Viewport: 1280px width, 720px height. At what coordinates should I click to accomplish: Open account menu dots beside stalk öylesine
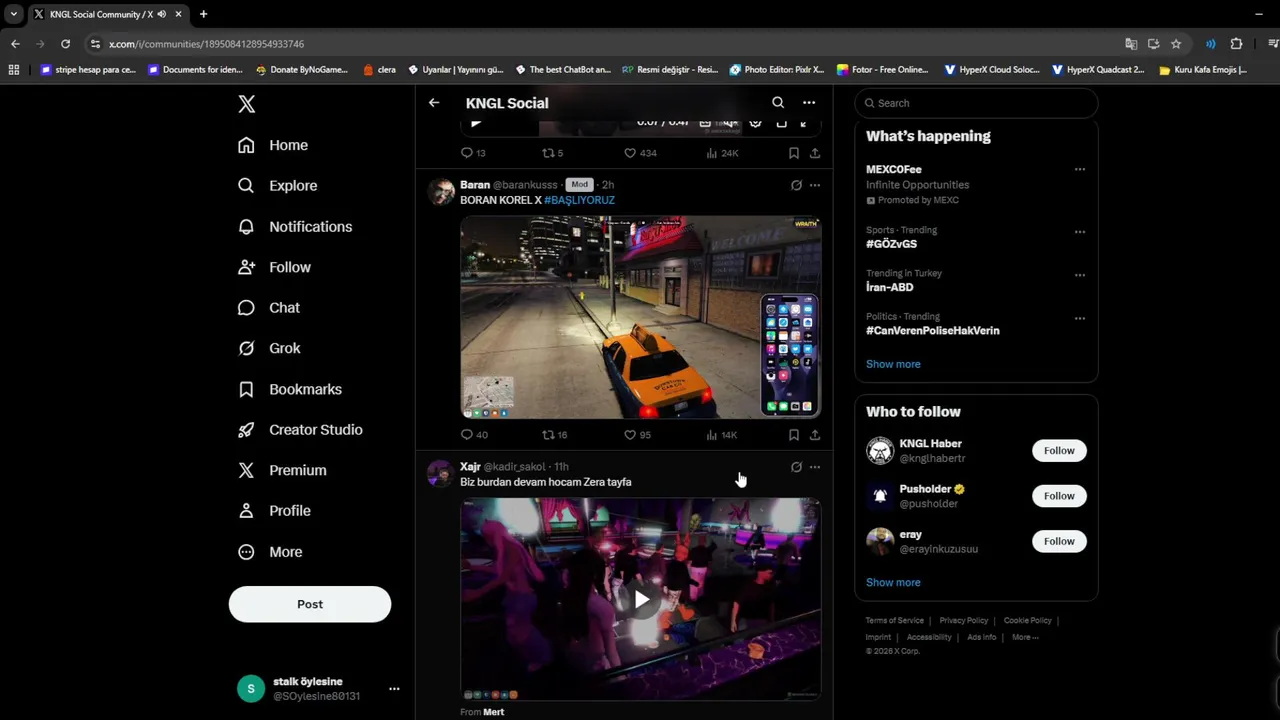coord(394,689)
